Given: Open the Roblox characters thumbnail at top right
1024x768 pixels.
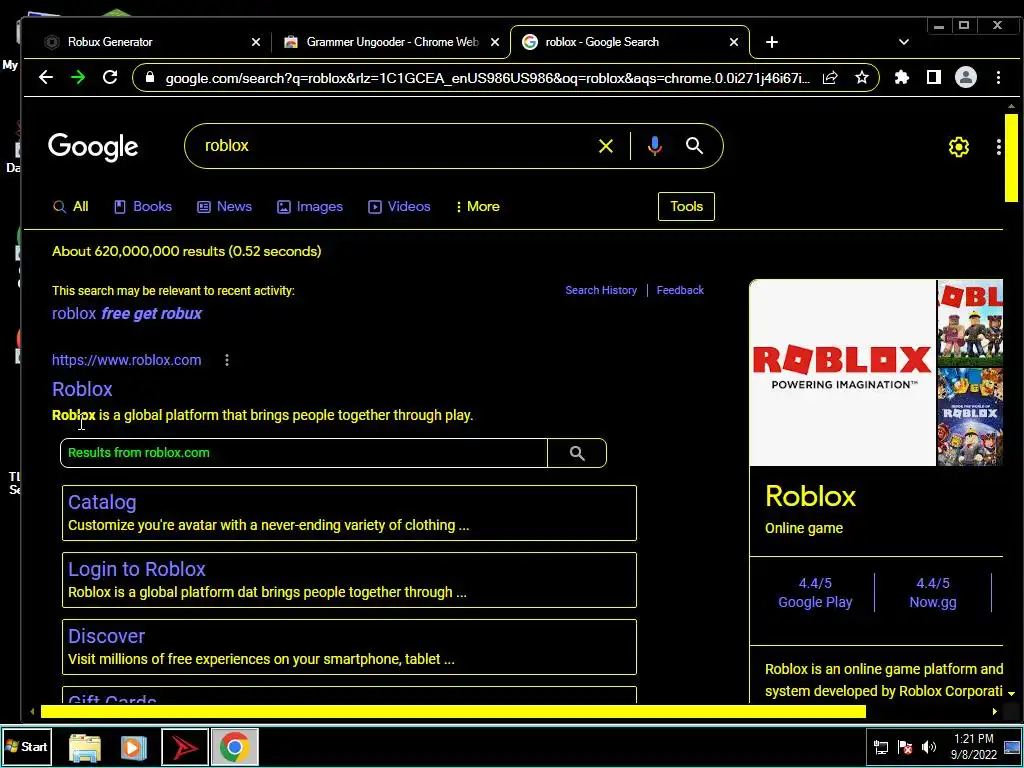Looking at the screenshot, I should point(970,323).
